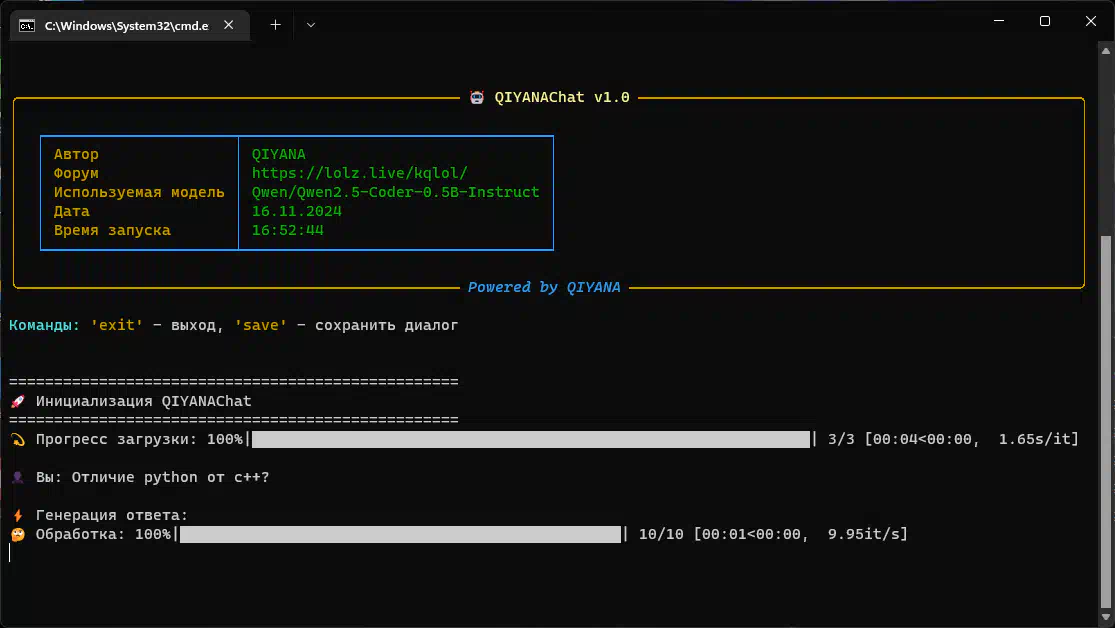Maximize the terminal window
Image resolution: width=1115 pixels, height=628 pixels.
1045,21
